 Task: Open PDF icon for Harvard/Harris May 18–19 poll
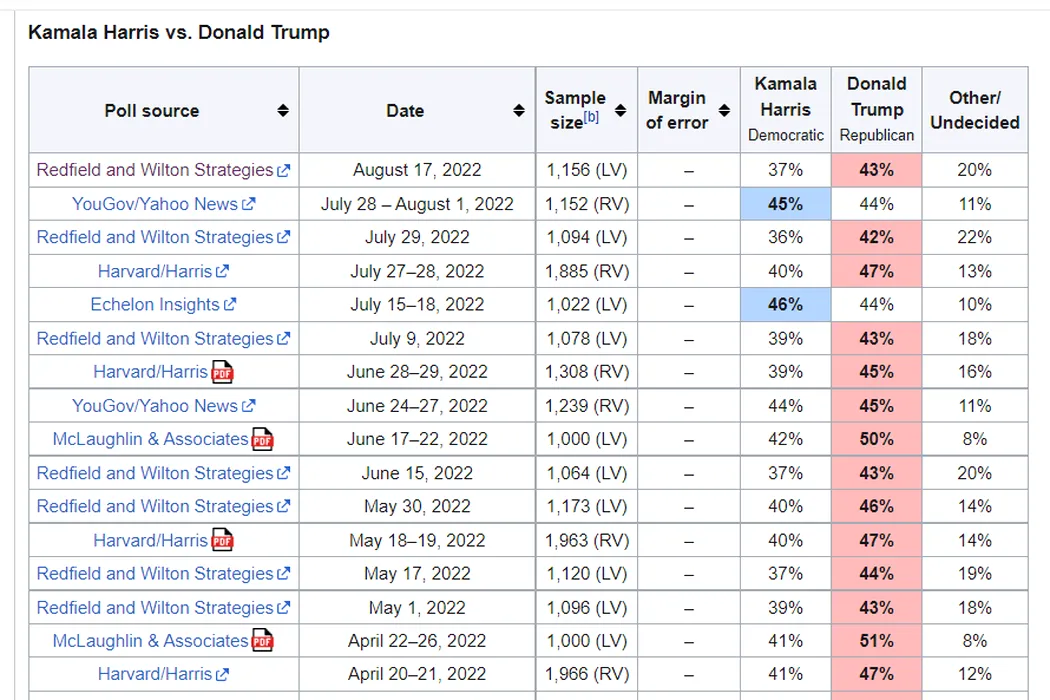(222, 540)
